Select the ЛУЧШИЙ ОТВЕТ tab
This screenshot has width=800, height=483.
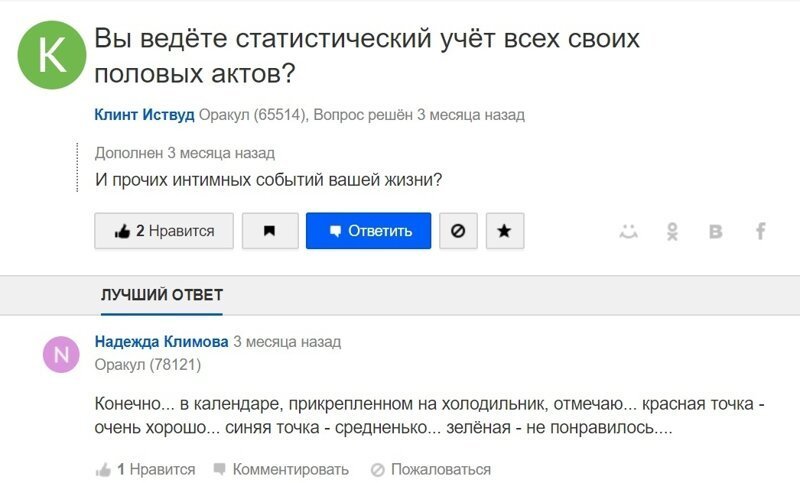[162, 295]
